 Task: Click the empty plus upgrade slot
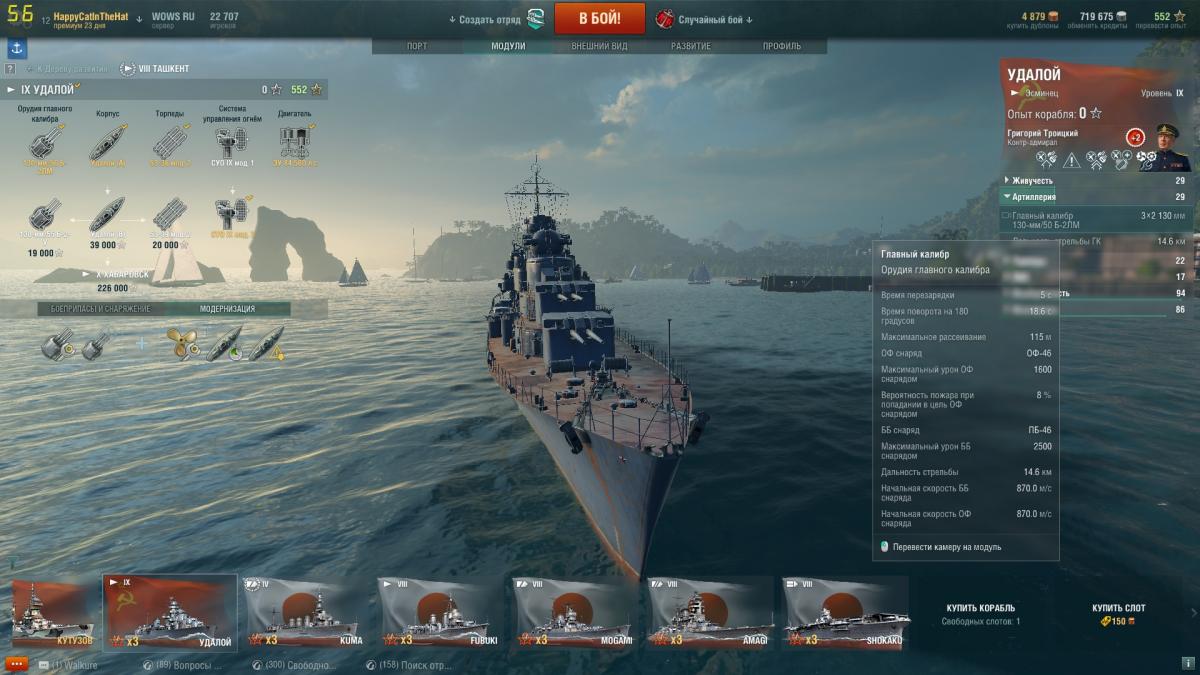pyautogui.click(x=141, y=343)
